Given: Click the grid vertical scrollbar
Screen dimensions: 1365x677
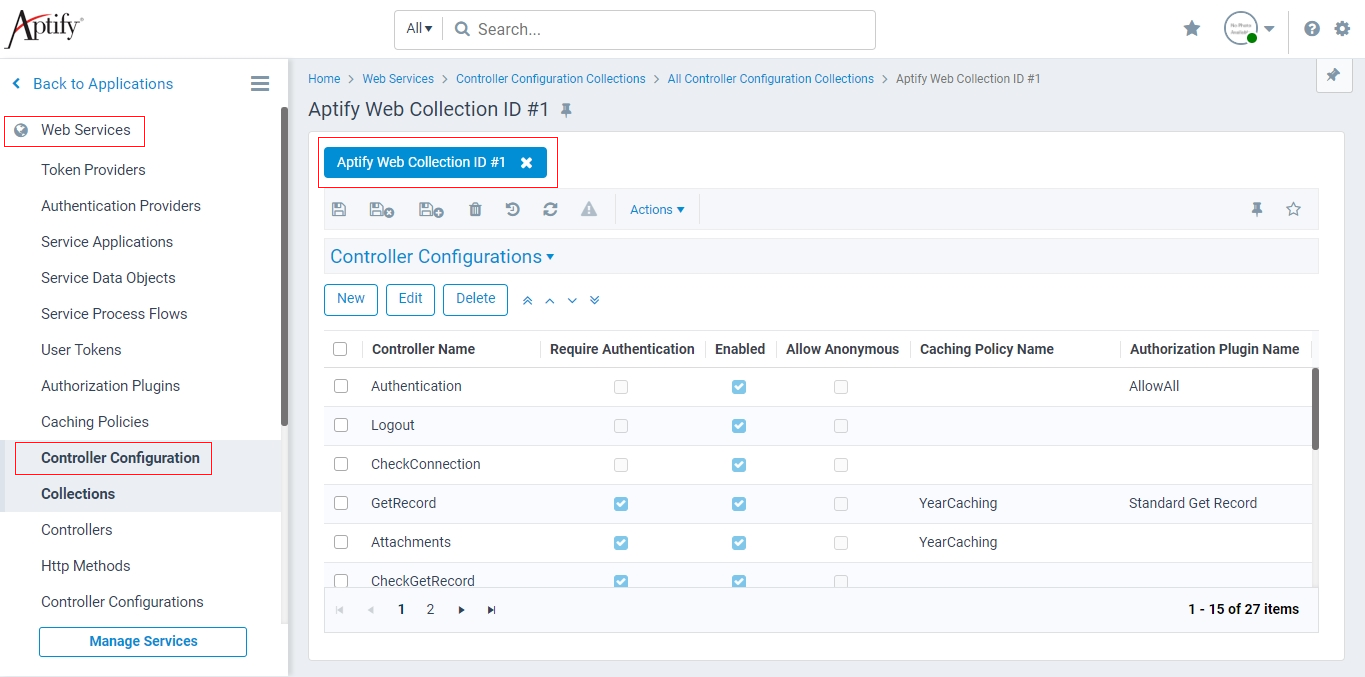Looking at the screenshot, I should pos(1315,409).
